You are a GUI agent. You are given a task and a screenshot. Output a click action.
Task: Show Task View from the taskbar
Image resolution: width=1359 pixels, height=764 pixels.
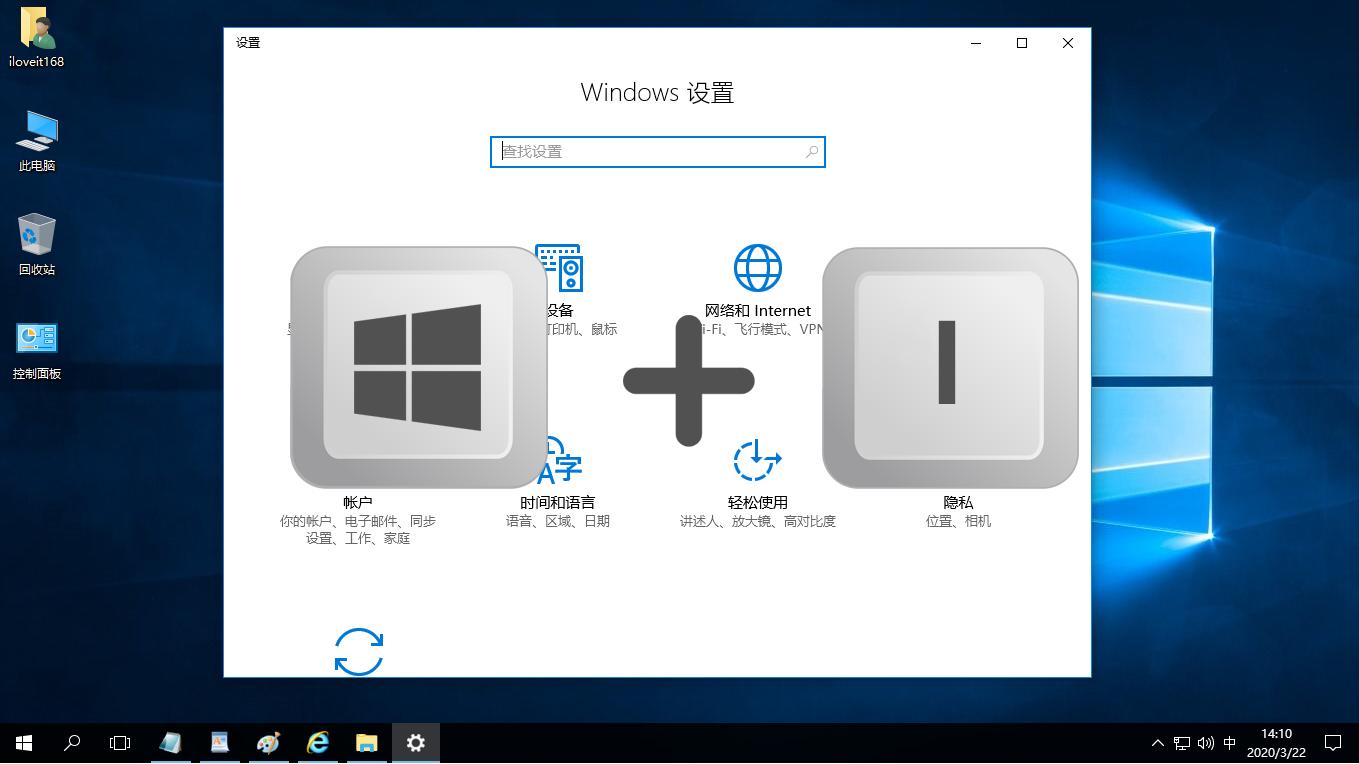coord(119,743)
